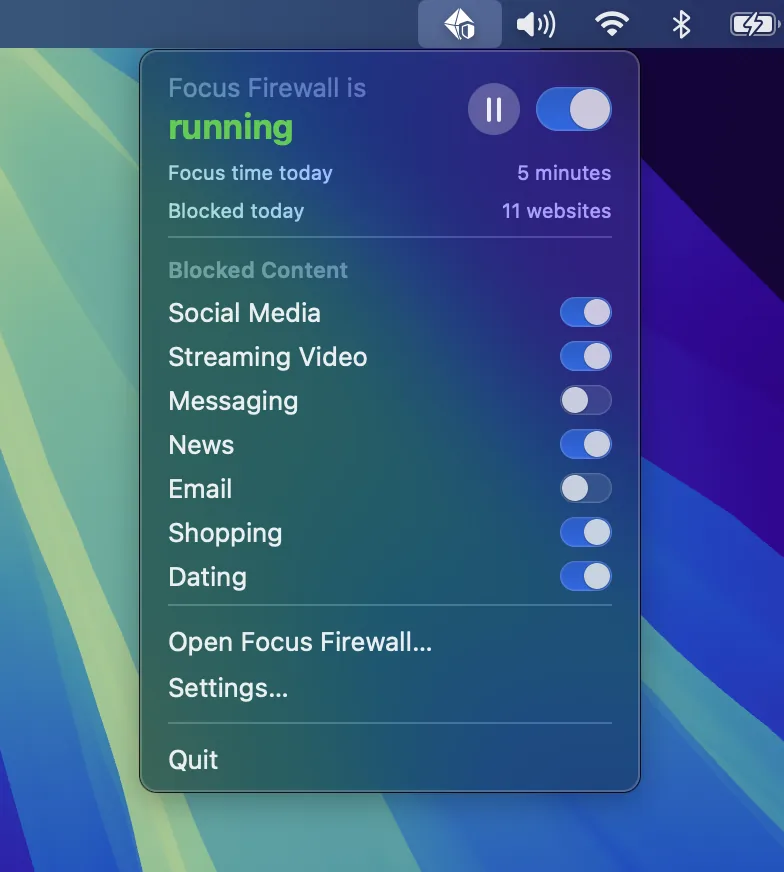Click the "5 minutes" focus time value
Image resolution: width=784 pixels, height=872 pixels.
(564, 173)
